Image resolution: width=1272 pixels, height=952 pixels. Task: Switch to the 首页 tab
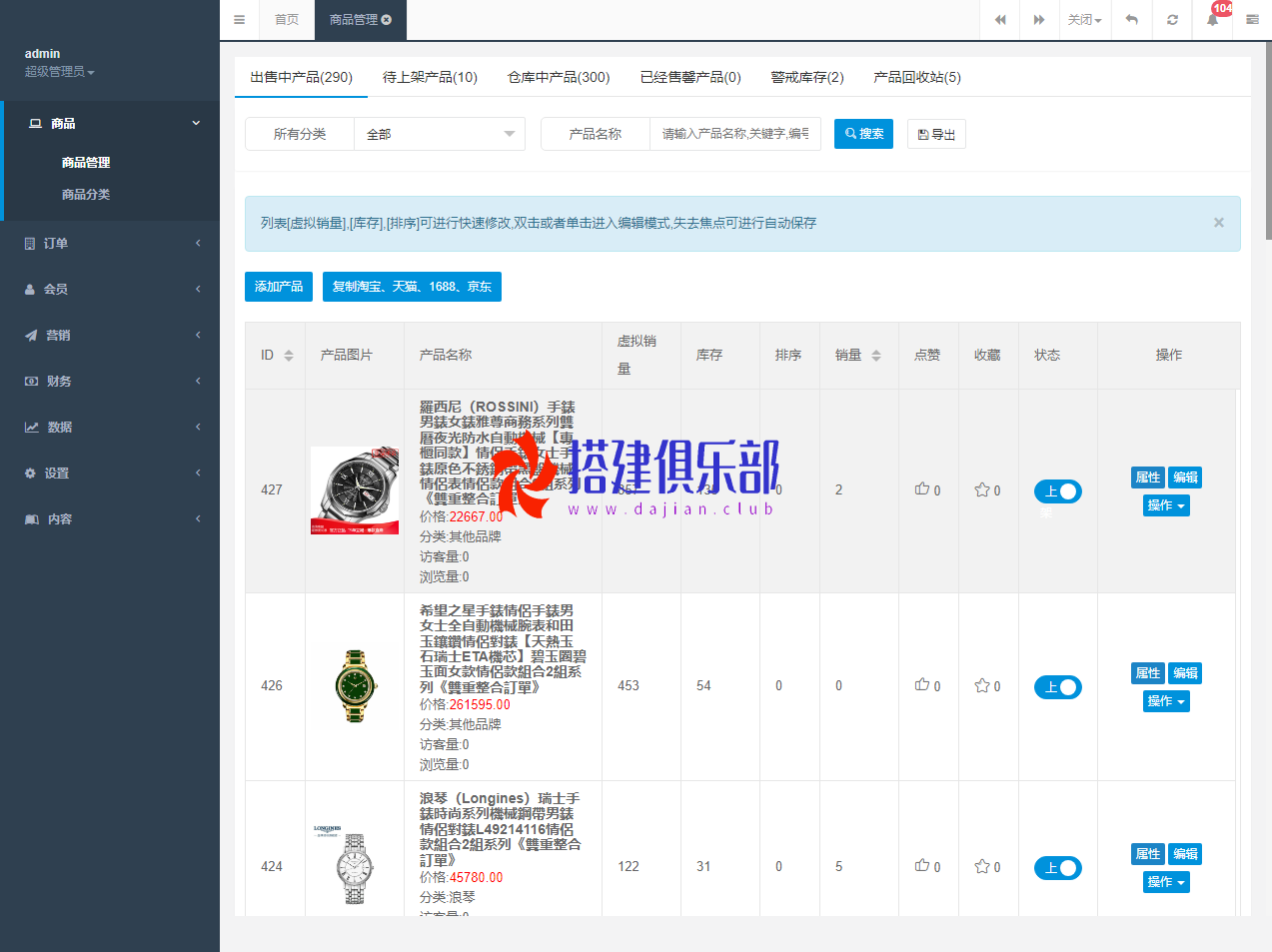[287, 20]
